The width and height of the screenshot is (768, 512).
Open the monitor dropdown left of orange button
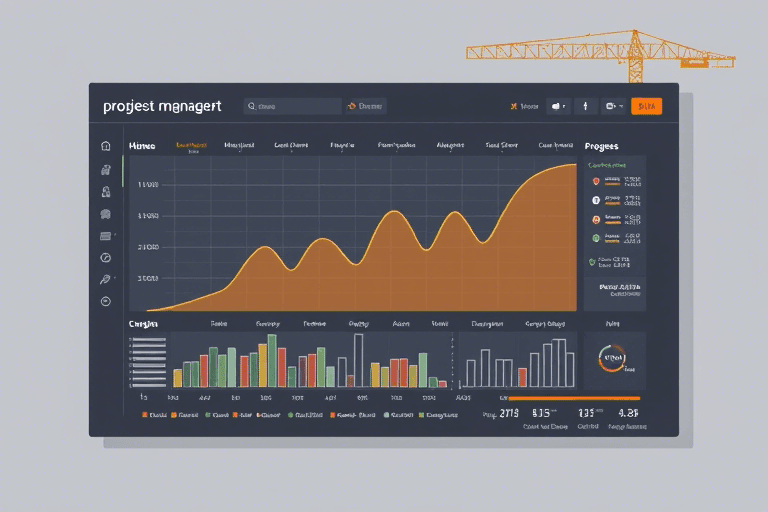(614, 106)
